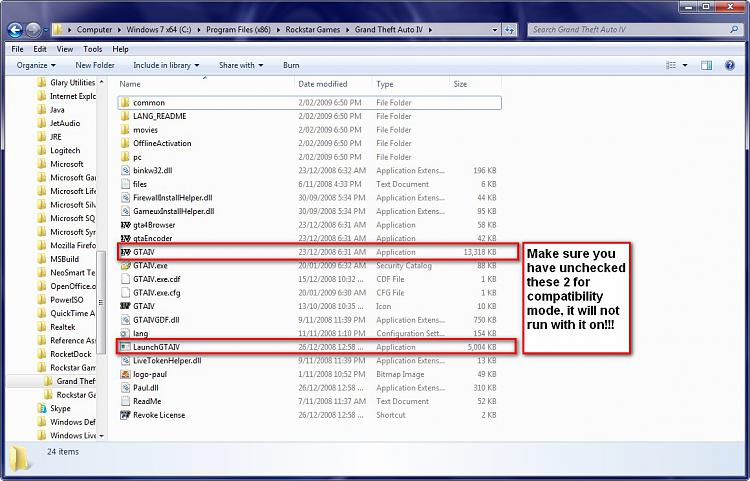Click the ReadMe text document icon
This screenshot has height=481, width=750.
click(125, 401)
